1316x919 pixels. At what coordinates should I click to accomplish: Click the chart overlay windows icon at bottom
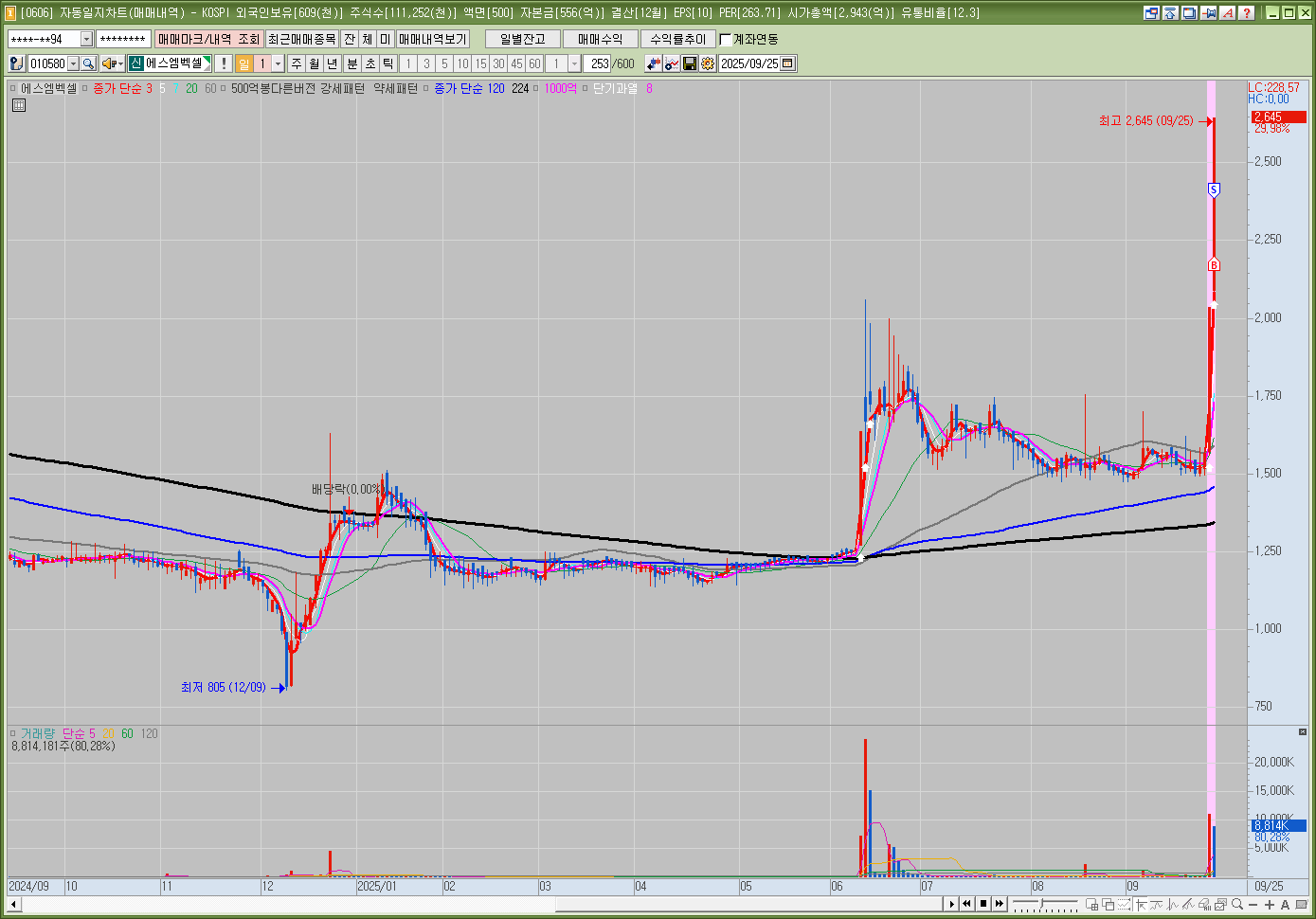point(1220,904)
